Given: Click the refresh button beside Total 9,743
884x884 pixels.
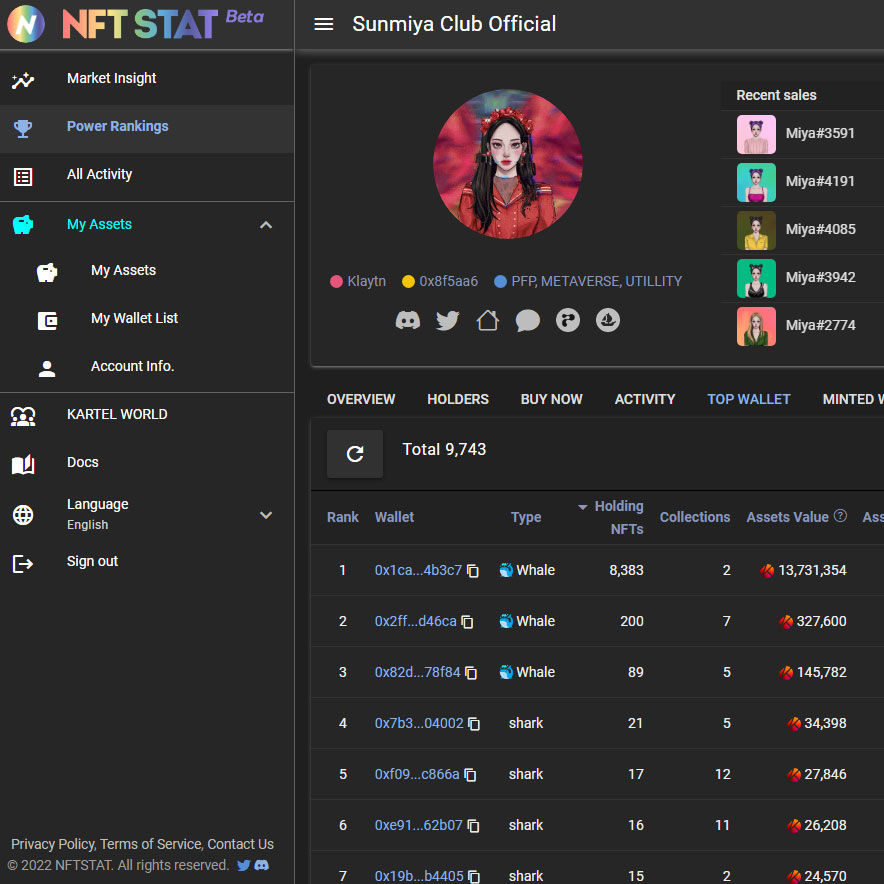Looking at the screenshot, I should [x=355, y=454].
